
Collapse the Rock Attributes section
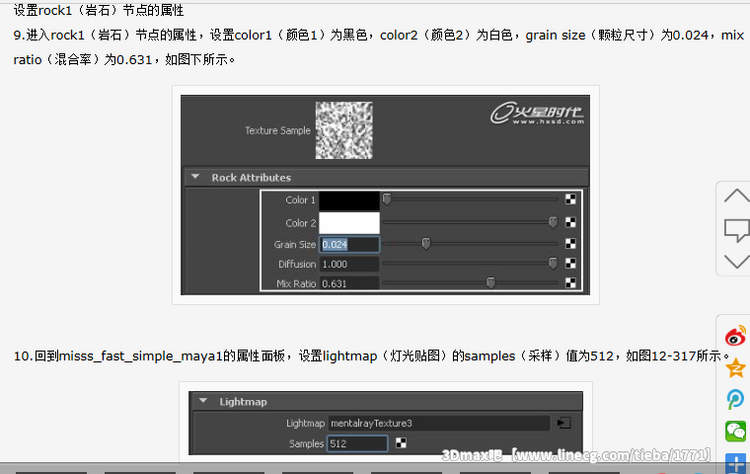pos(195,177)
